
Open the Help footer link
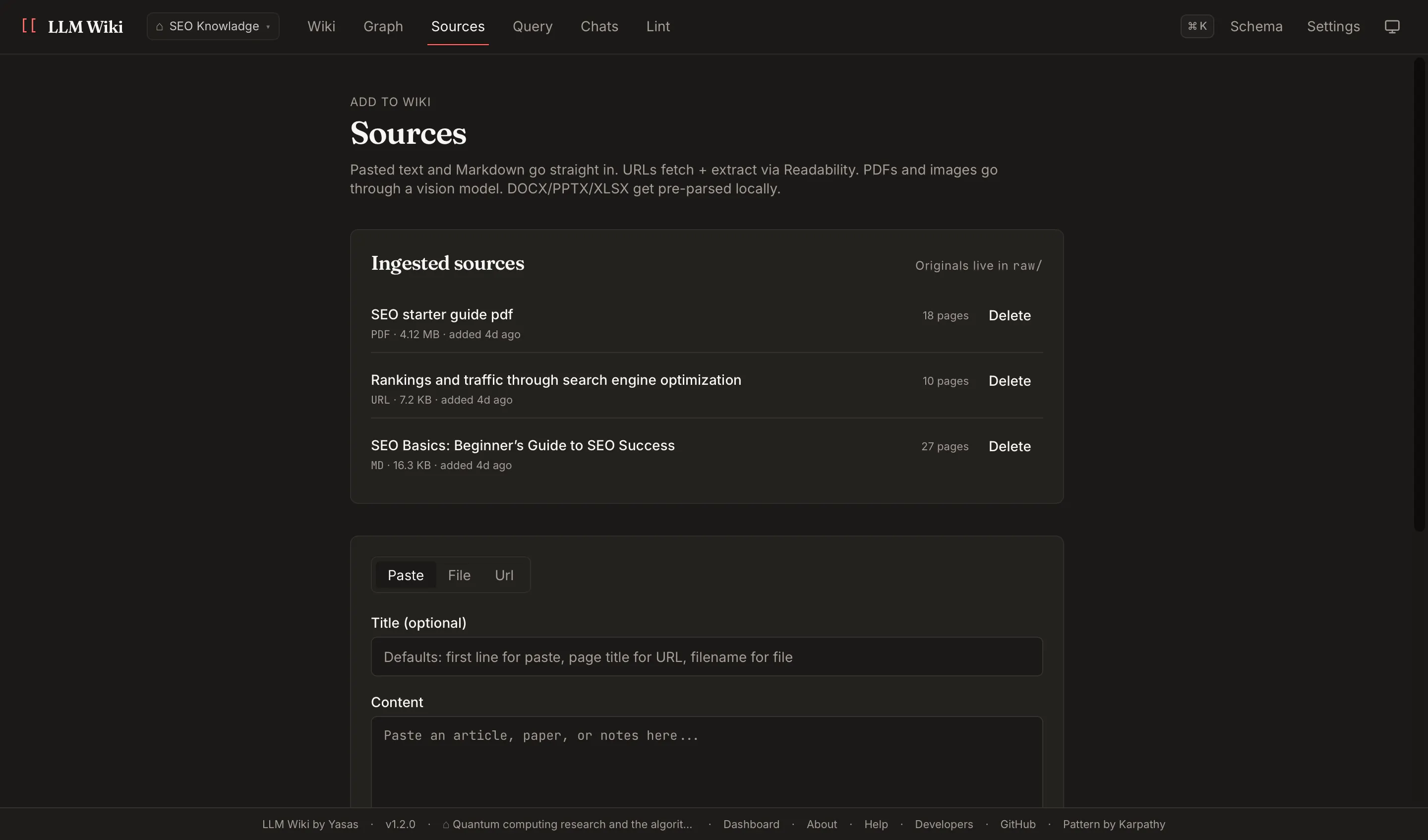coord(876,824)
